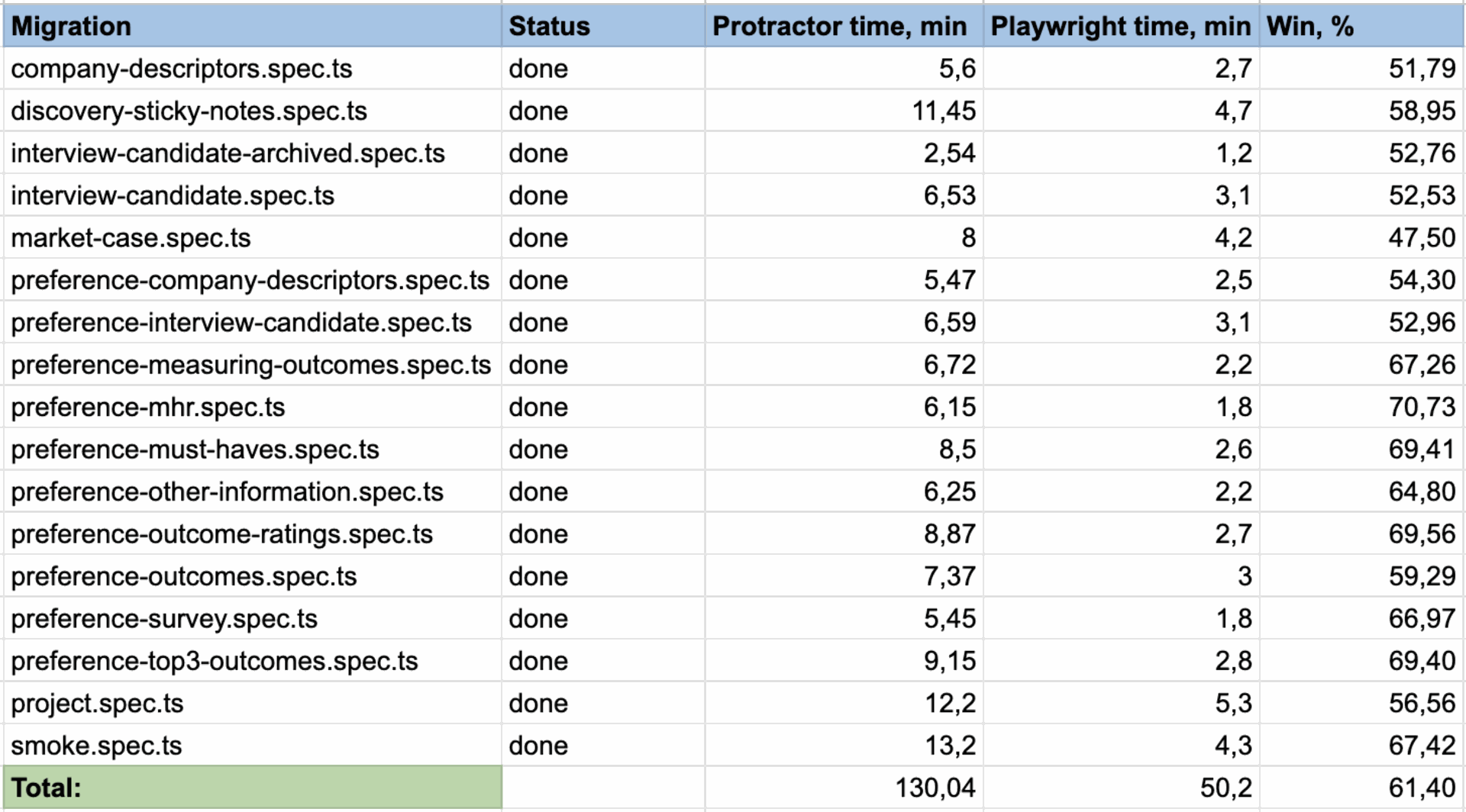Click the Status cell for project.spec.ts

538,703
